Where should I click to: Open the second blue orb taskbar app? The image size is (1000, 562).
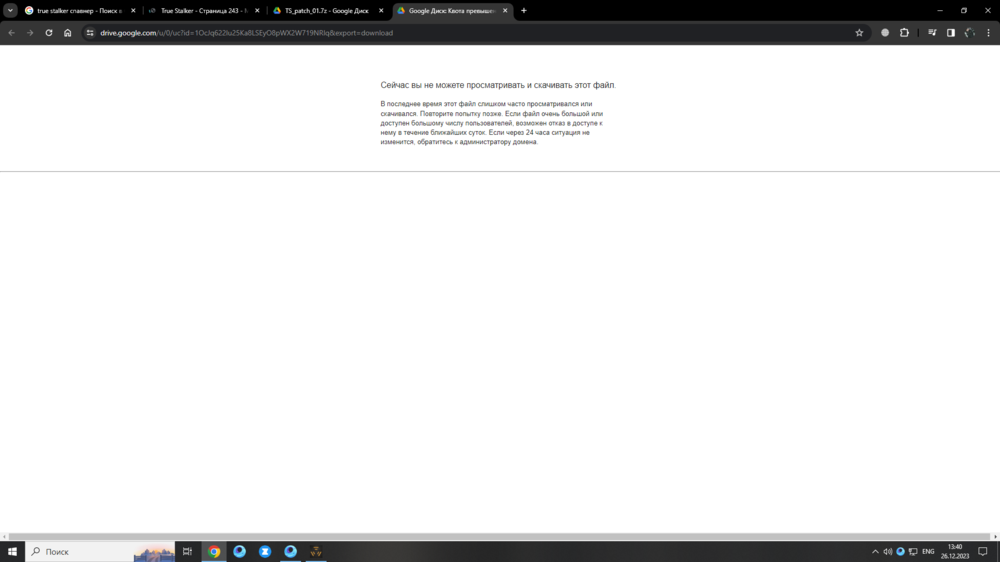pos(291,551)
